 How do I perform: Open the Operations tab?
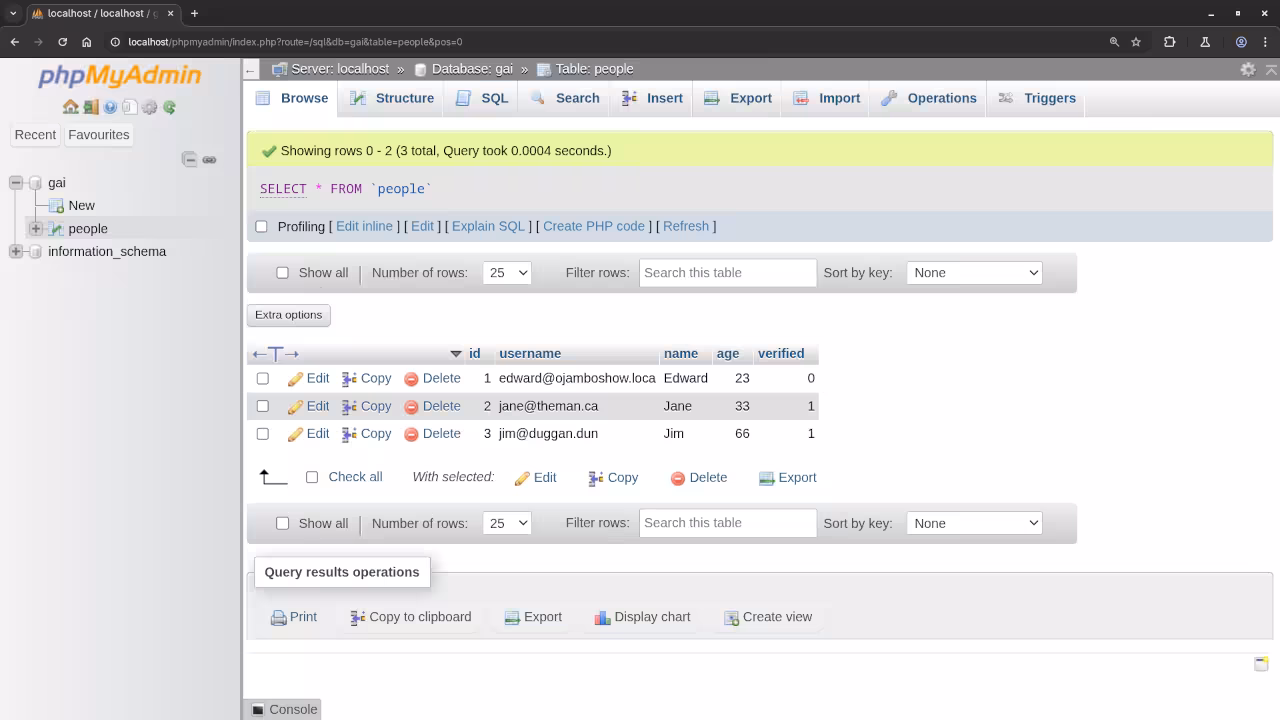click(x=929, y=98)
